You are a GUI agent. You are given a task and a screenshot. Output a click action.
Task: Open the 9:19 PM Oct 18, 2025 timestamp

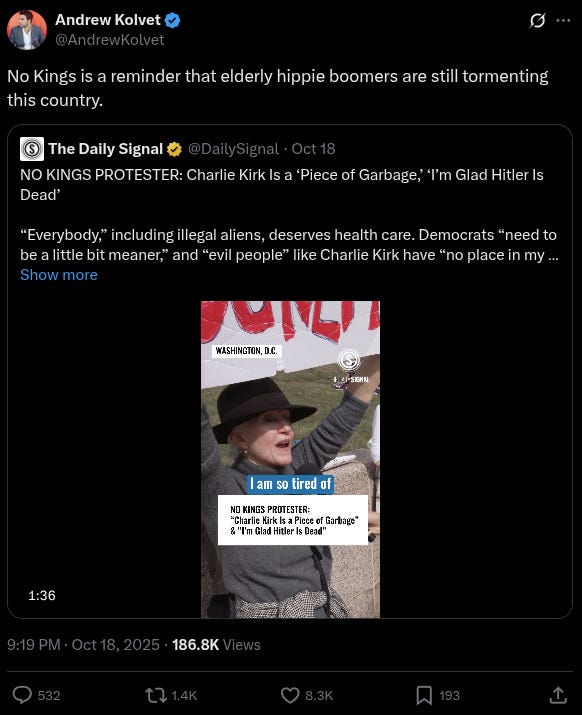83,644
